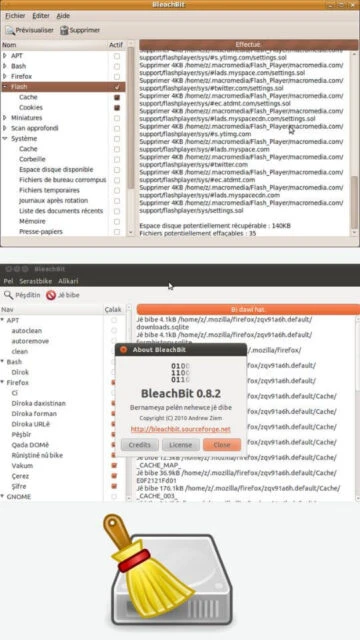Click the Prévisualiser toolbar icon
Image resolution: width=360 pixels, height=640 pixels.
(x=10, y=30)
